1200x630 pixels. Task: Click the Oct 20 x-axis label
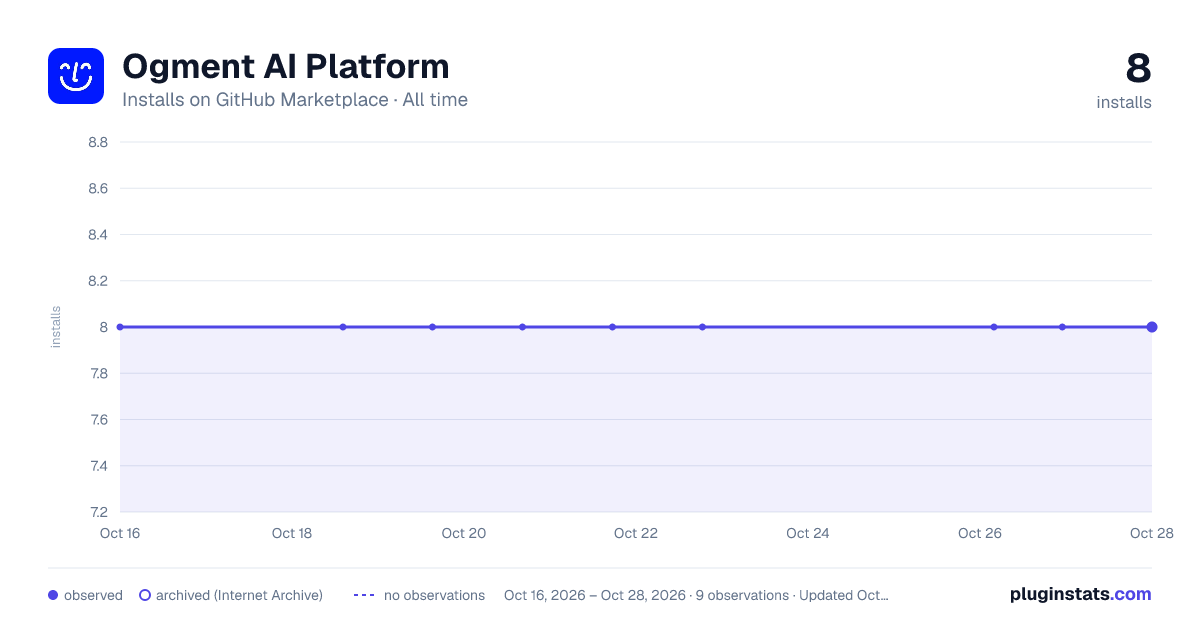pyautogui.click(x=464, y=533)
